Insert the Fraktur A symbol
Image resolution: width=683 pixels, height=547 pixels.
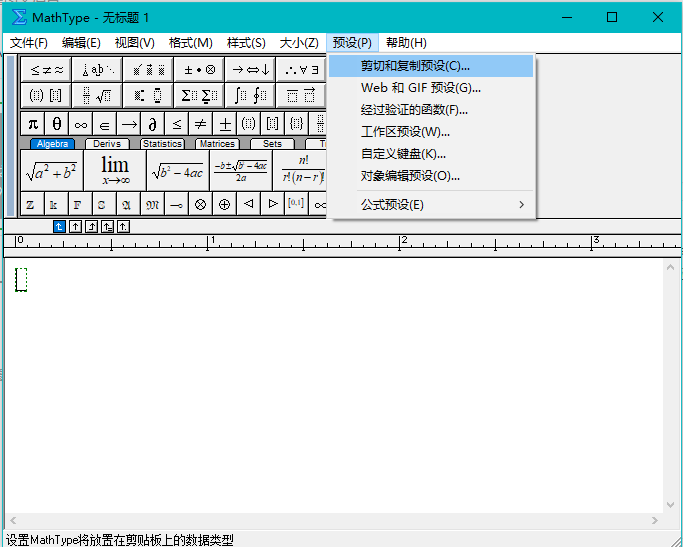click(x=126, y=204)
